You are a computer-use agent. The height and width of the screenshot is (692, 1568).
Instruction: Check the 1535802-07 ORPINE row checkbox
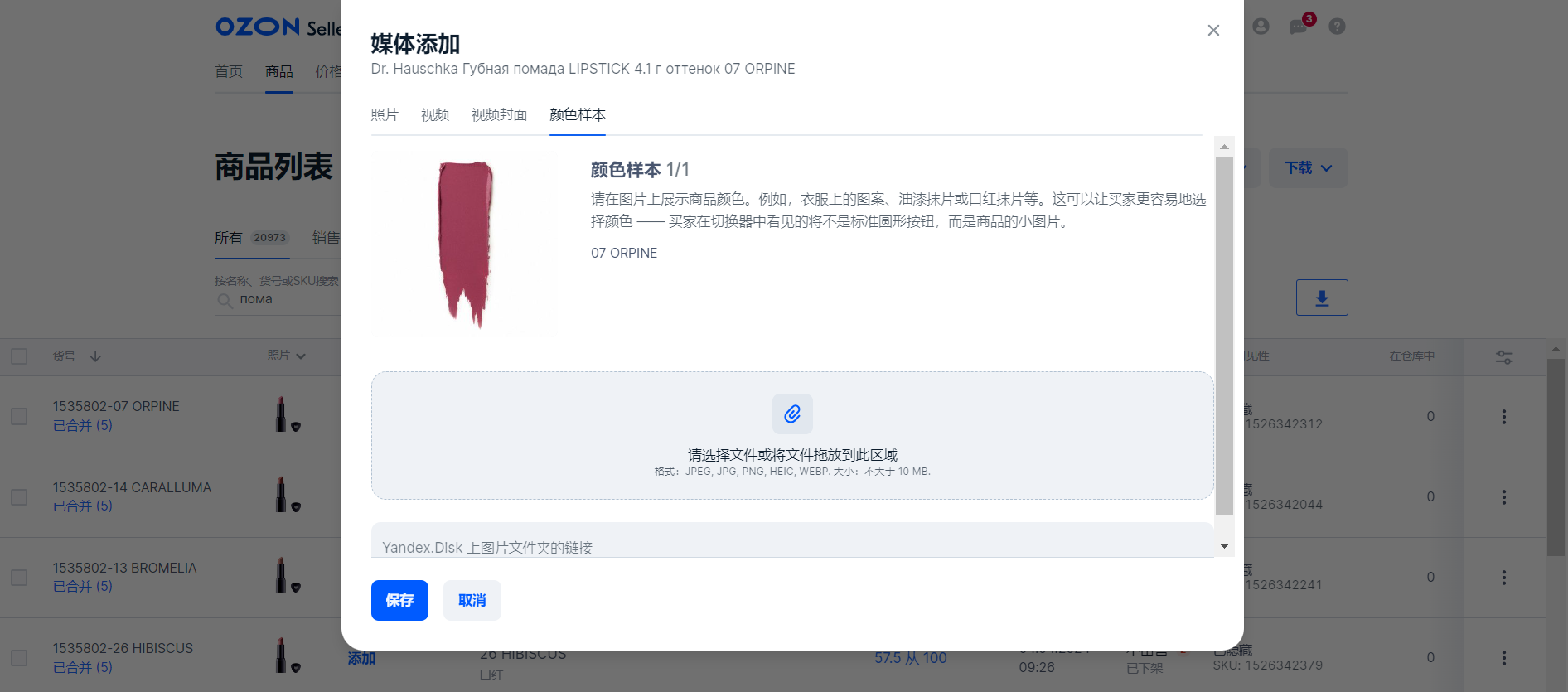[19, 416]
